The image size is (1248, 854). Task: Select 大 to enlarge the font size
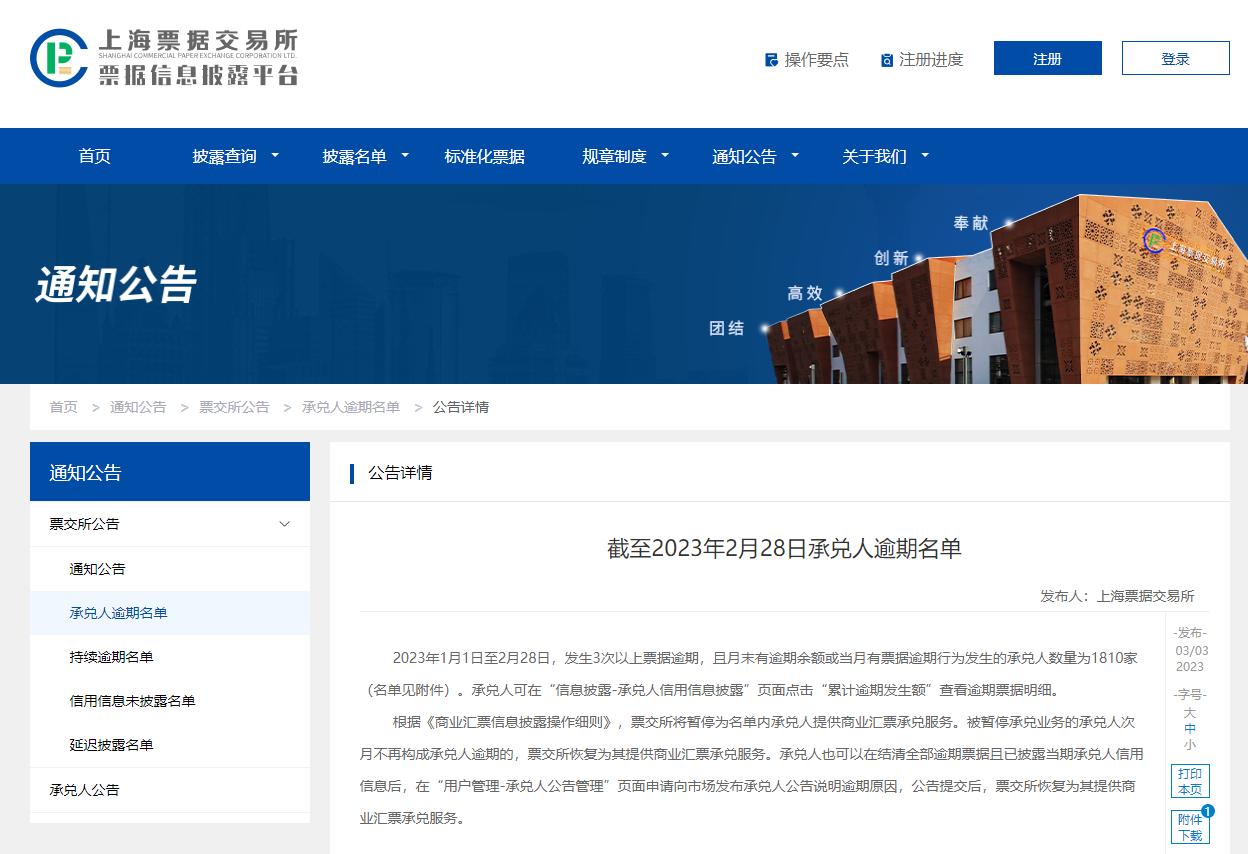[1188, 712]
